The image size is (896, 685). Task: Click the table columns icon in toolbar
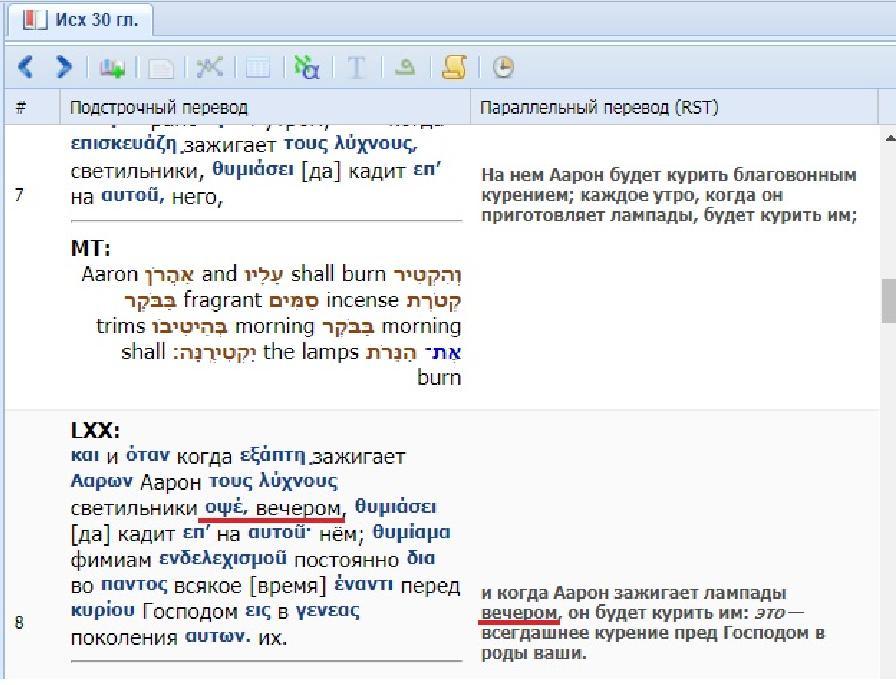pyautogui.click(x=258, y=67)
